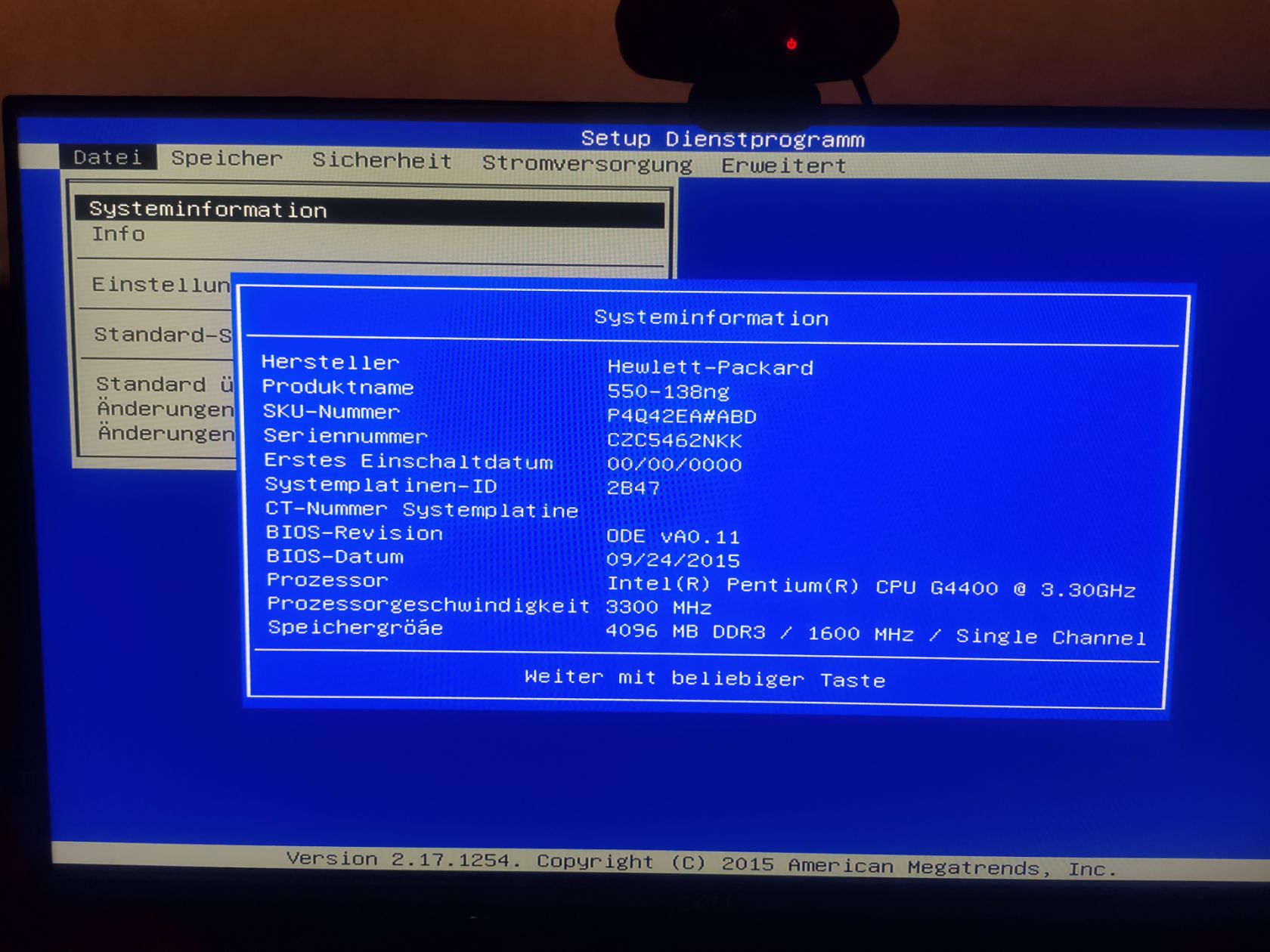Click the SKU-Nummer label
This screenshot has height=952, width=1270.
(x=331, y=412)
